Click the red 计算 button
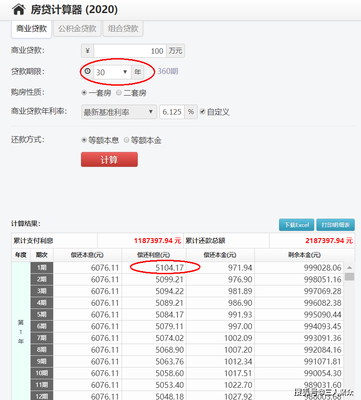This screenshot has width=361, height=400. (109, 160)
